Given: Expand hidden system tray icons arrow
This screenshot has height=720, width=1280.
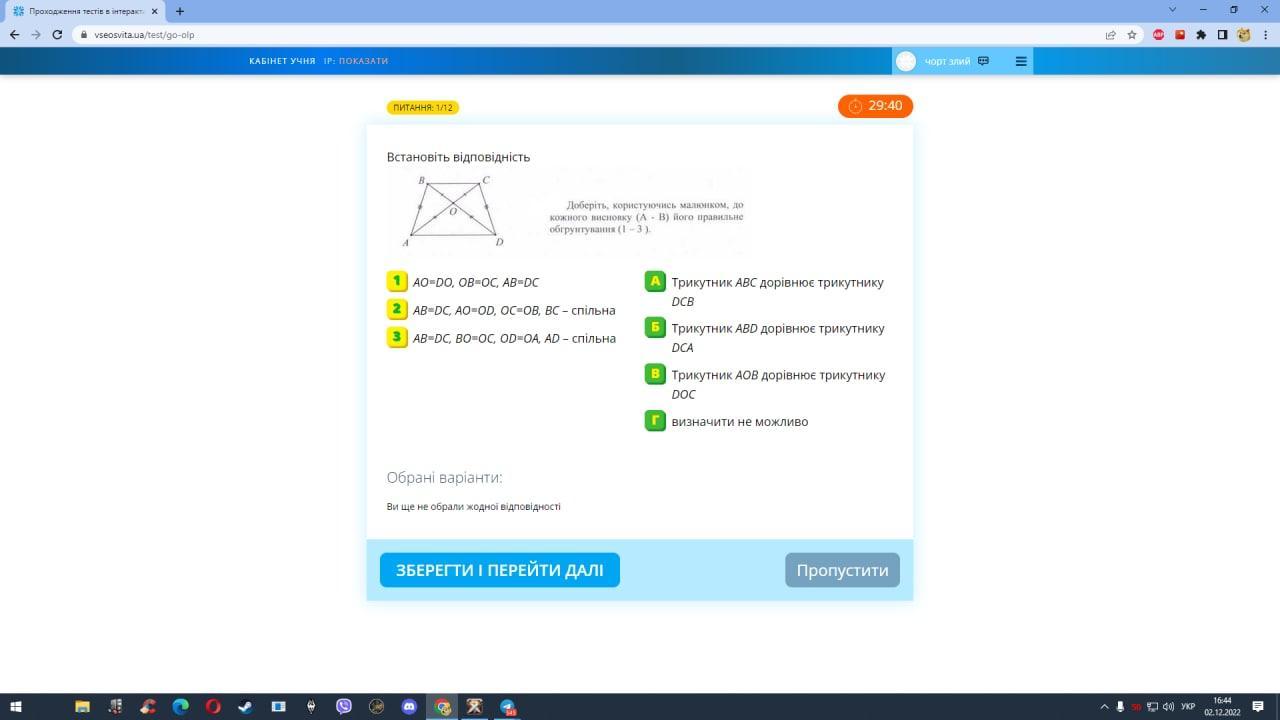Looking at the screenshot, I should pyautogui.click(x=1104, y=707).
